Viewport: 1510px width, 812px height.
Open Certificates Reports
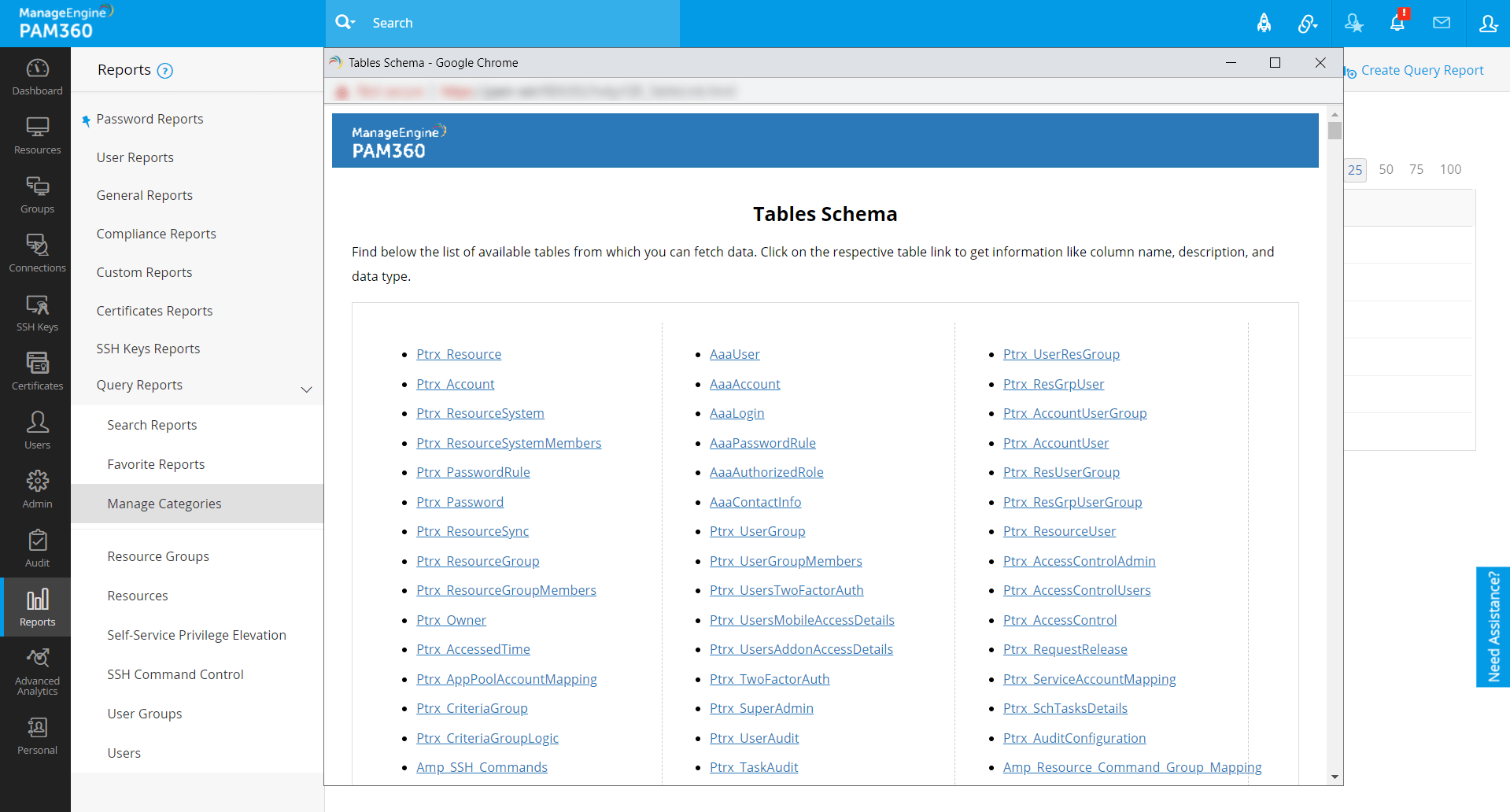[x=154, y=311]
